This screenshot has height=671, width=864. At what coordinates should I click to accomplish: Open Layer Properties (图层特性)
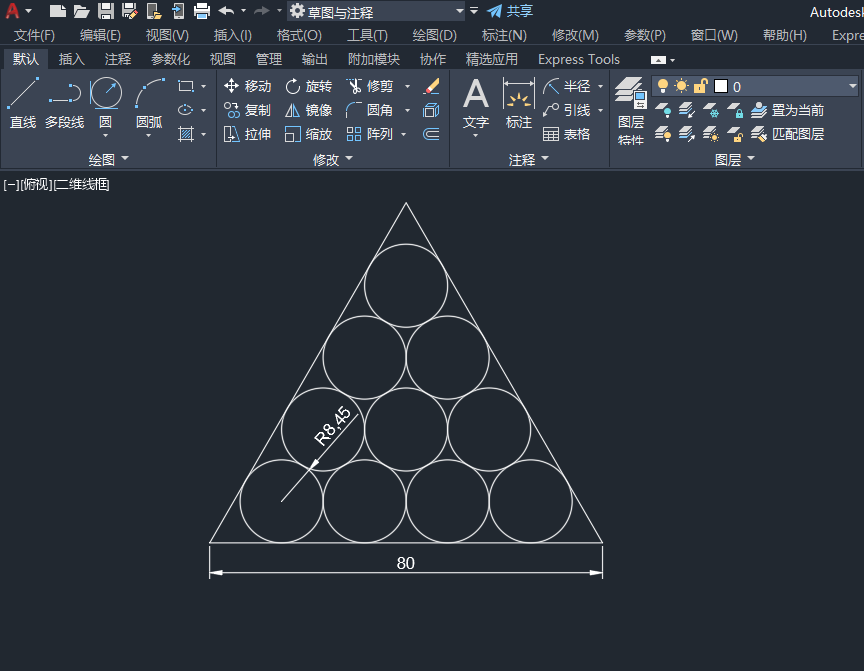tap(631, 110)
